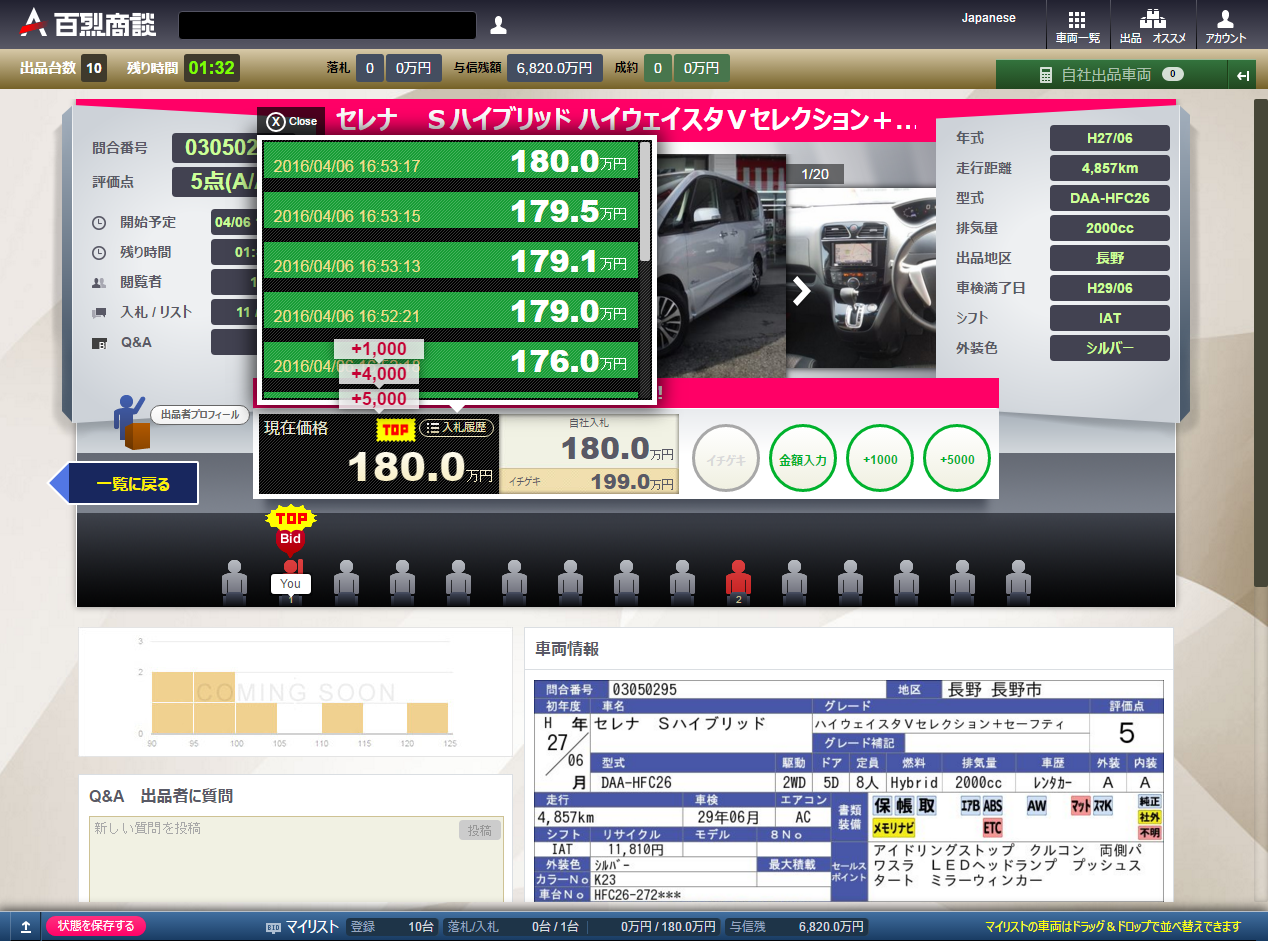
Task: Open the 車両一覧 grid icon
Action: pyautogui.click(x=1077, y=26)
